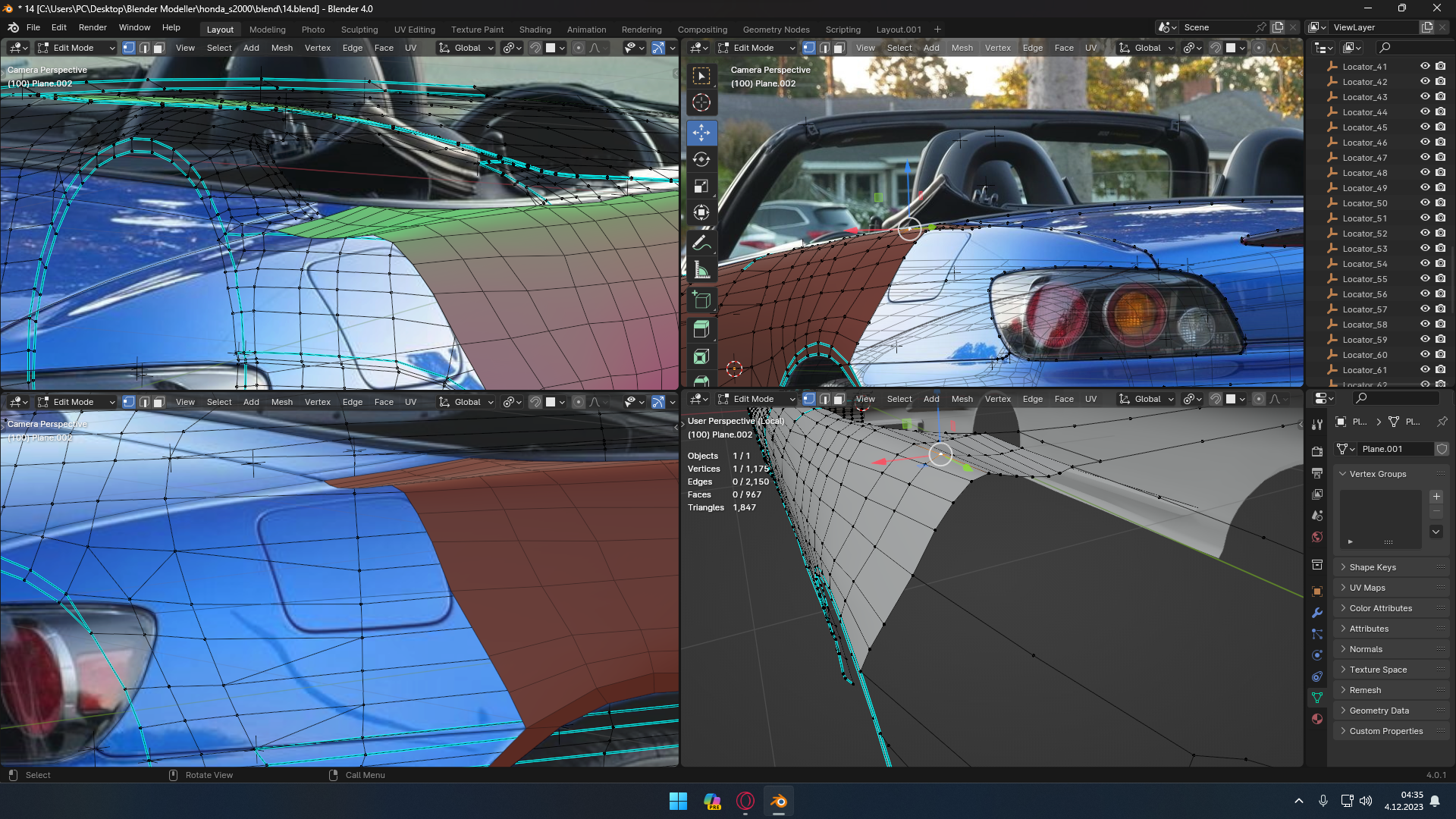Screen dimensions: 1456x819
Task: Open Material properties tab
Action: 1317,719
